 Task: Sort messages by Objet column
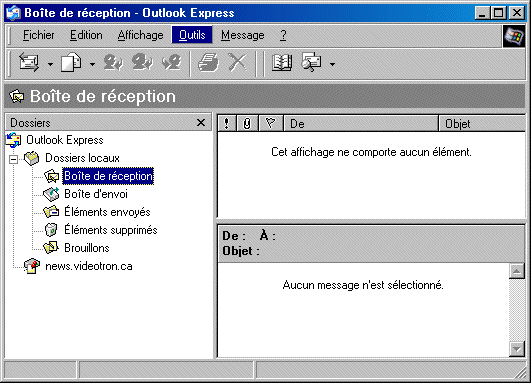coord(482,124)
